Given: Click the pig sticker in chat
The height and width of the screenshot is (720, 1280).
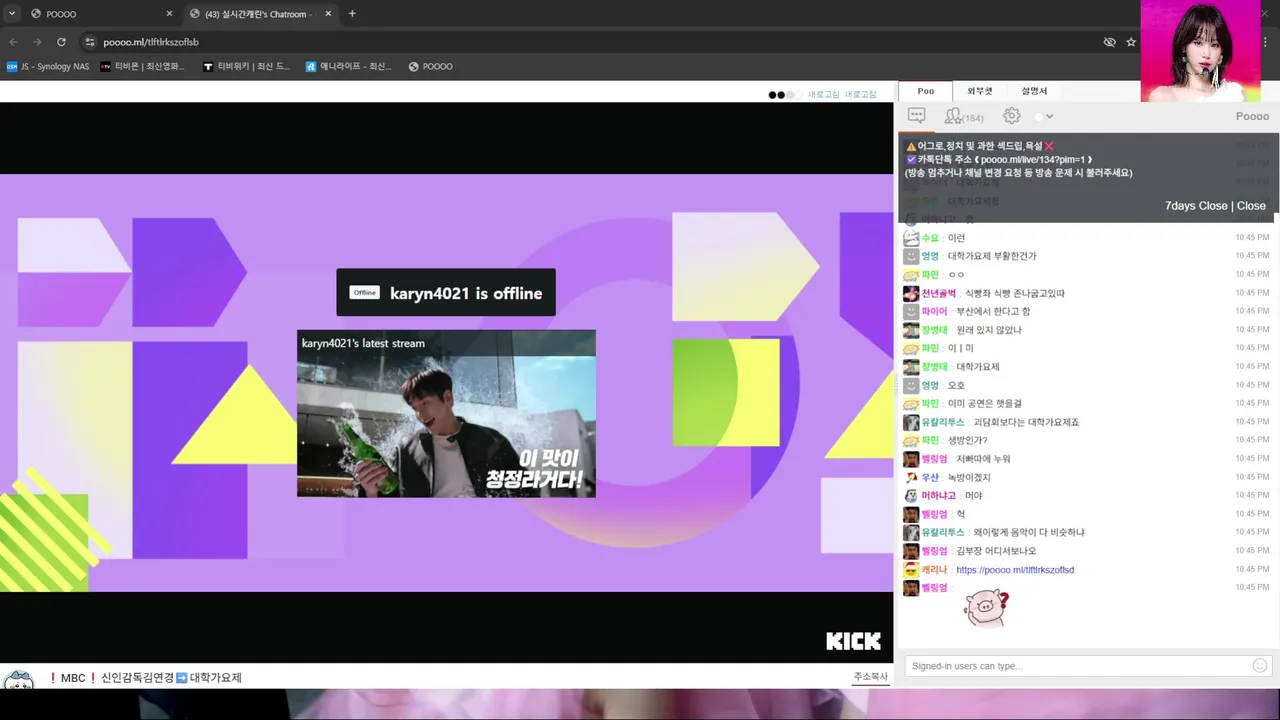Looking at the screenshot, I should click(x=986, y=608).
